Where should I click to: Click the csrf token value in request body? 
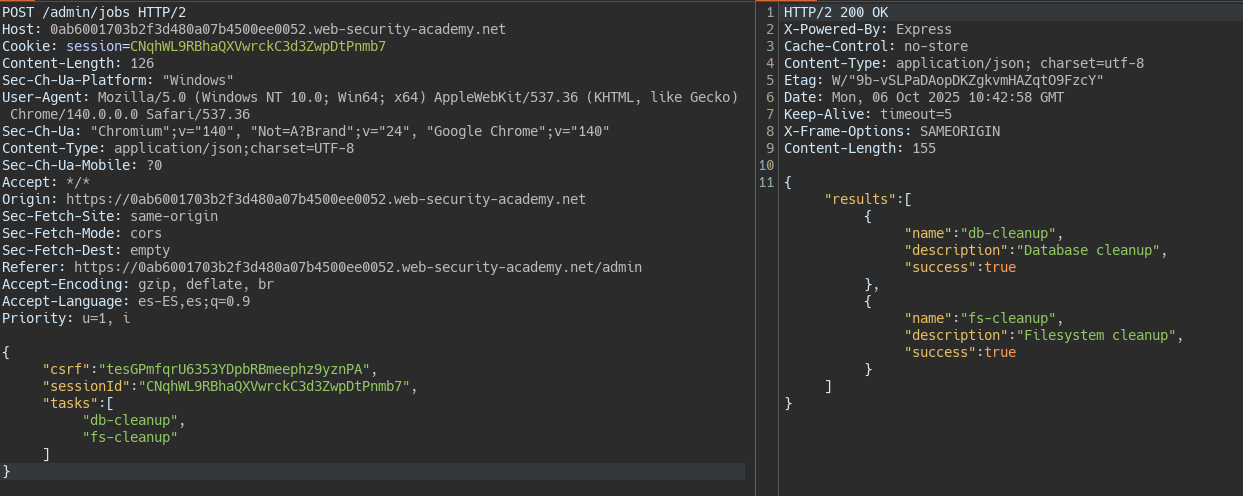236,368
